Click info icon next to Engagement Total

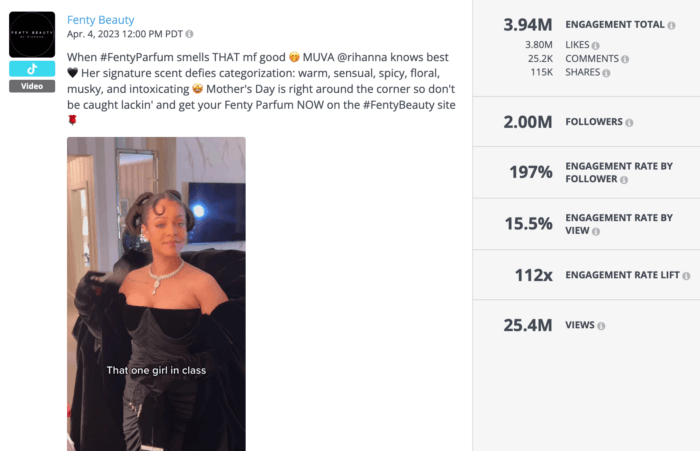(x=669, y=24)
